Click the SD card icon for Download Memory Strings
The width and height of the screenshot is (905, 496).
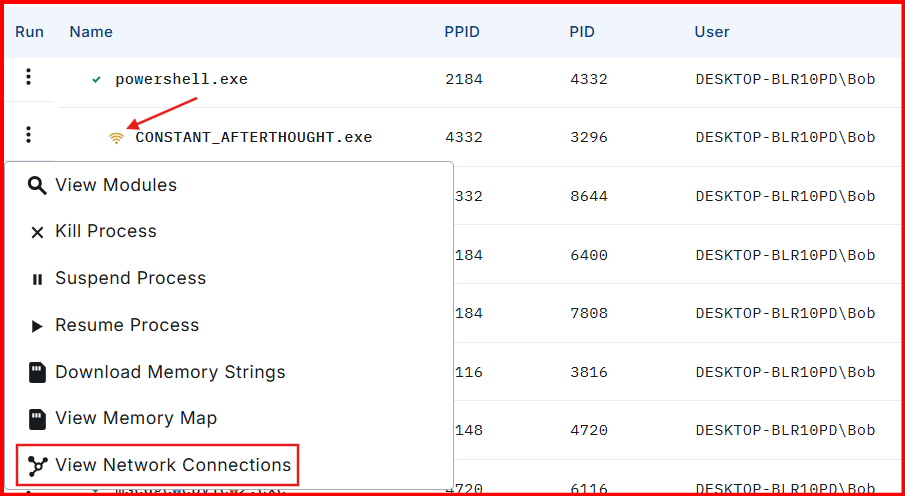(x=37, y=372)
